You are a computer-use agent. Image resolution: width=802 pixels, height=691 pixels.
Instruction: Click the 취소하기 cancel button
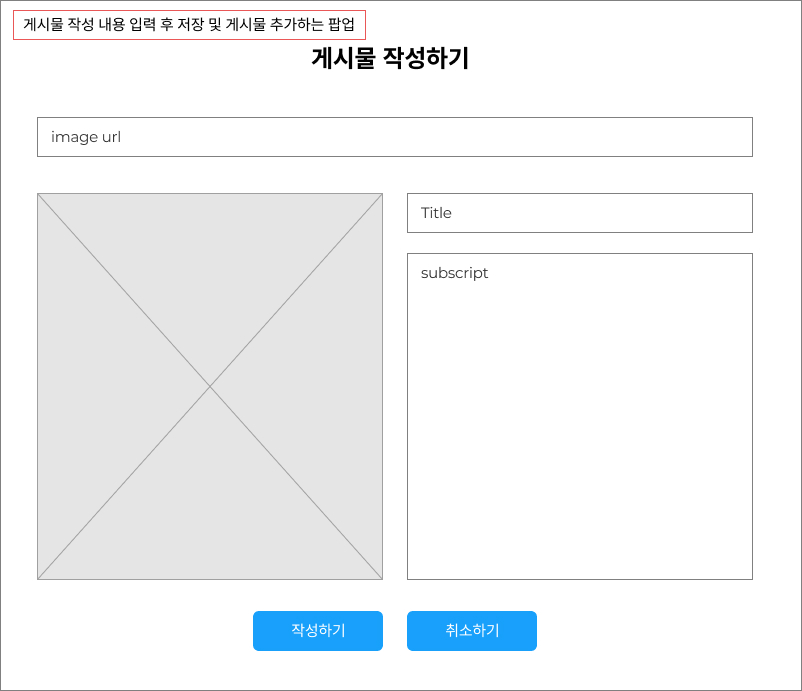(x=472, y=631)
